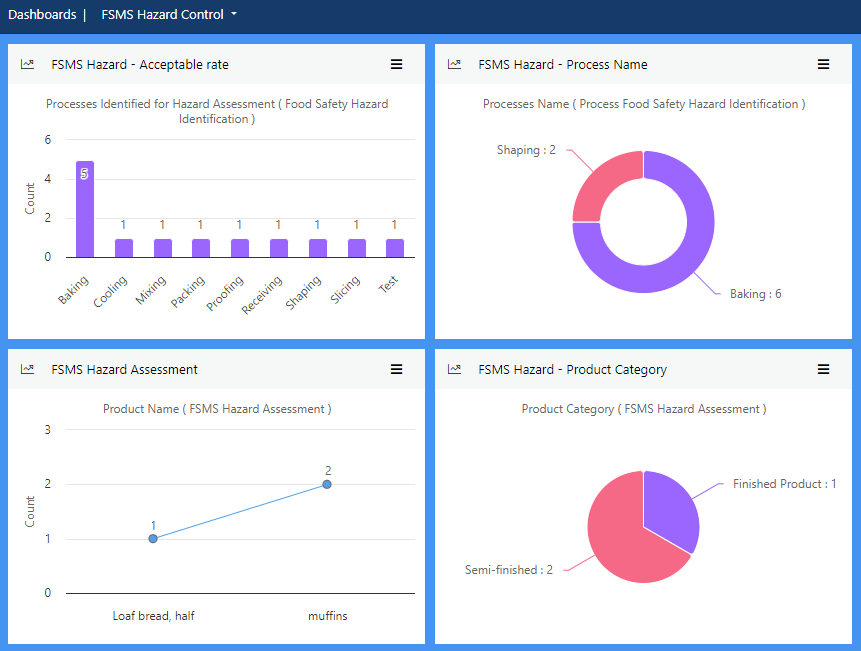Expand the FSMS Hazard Control dropdown
This screenshot has height=651, width=861.
pyautogui.click(x=169, y=15)
